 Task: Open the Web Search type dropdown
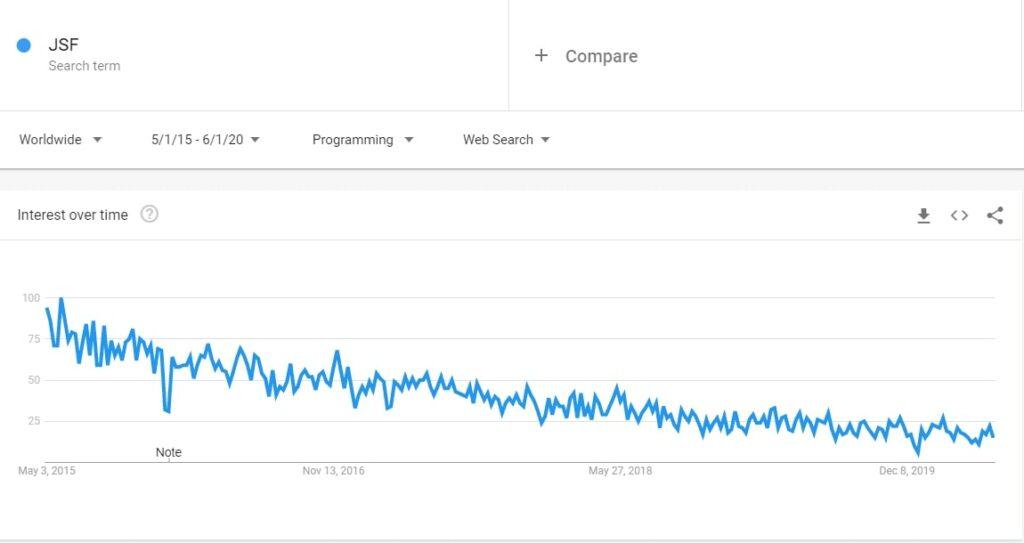[x=506, y=140]
